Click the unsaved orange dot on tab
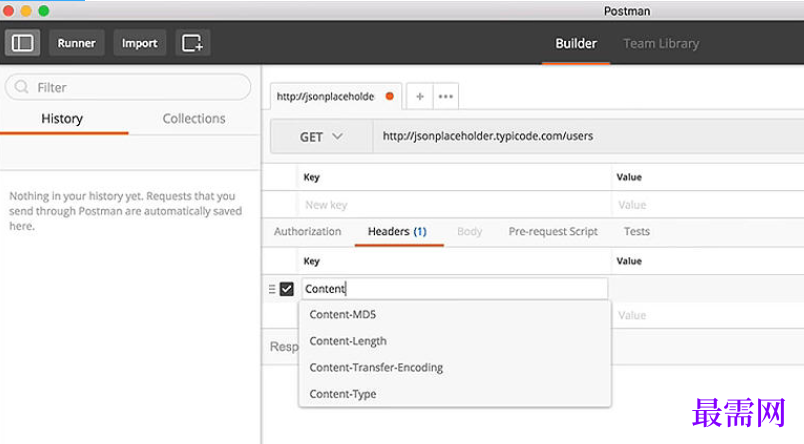804x444 pixels. [x=390, y=96]
